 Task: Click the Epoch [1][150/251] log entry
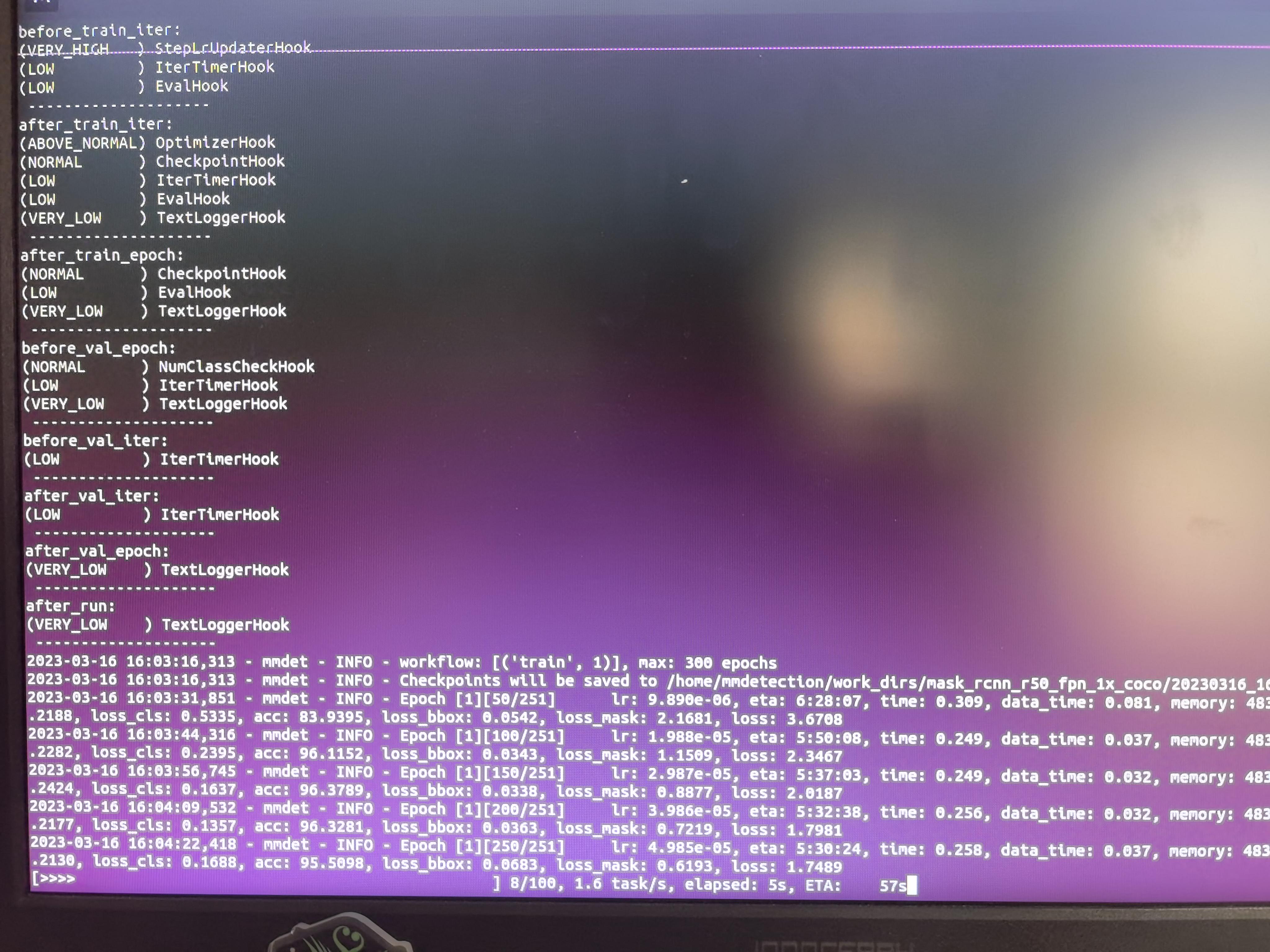pyautogui.click(x=482, y=773)
